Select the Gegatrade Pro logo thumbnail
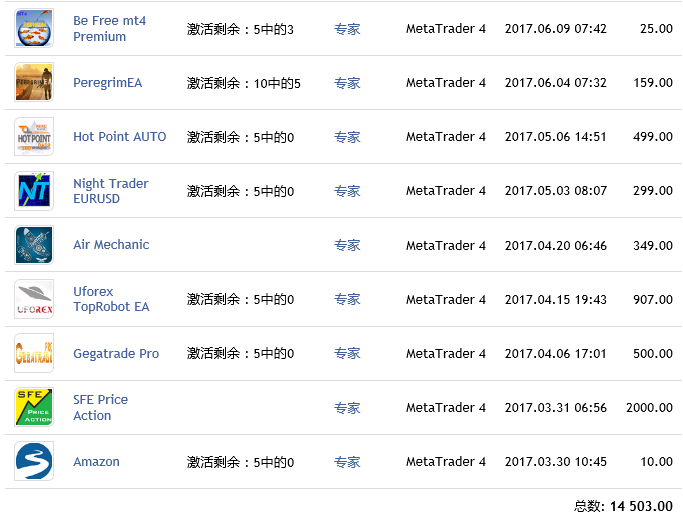The width and height of the screenshot is (683, 521). pyautogui.click(x=34, y=353)
